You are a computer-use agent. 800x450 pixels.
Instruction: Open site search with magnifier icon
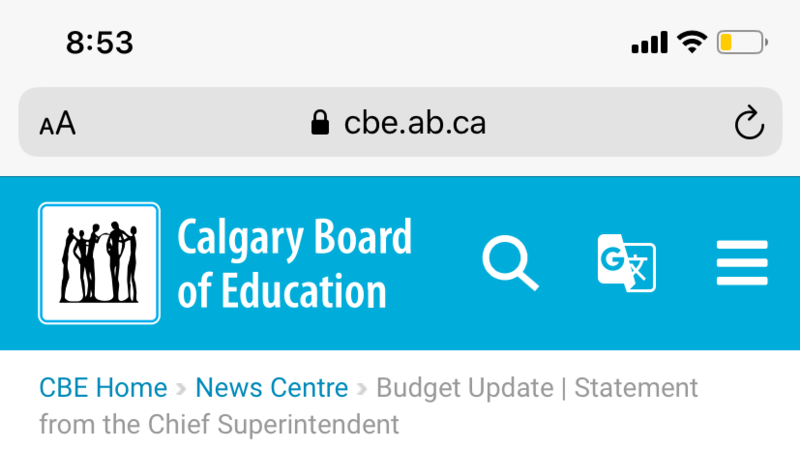point(510,263)
